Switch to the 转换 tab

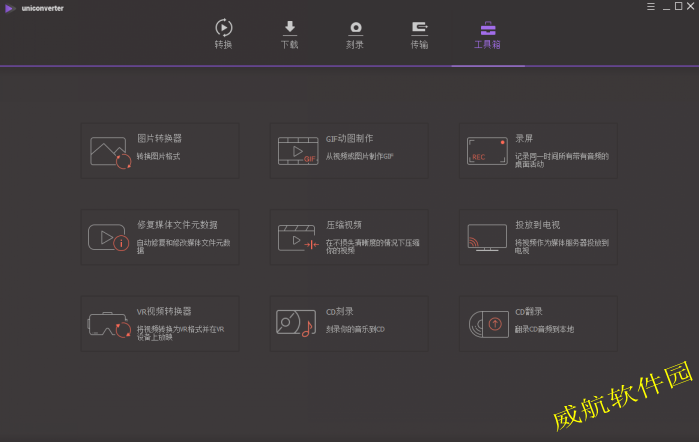(224, 34)
